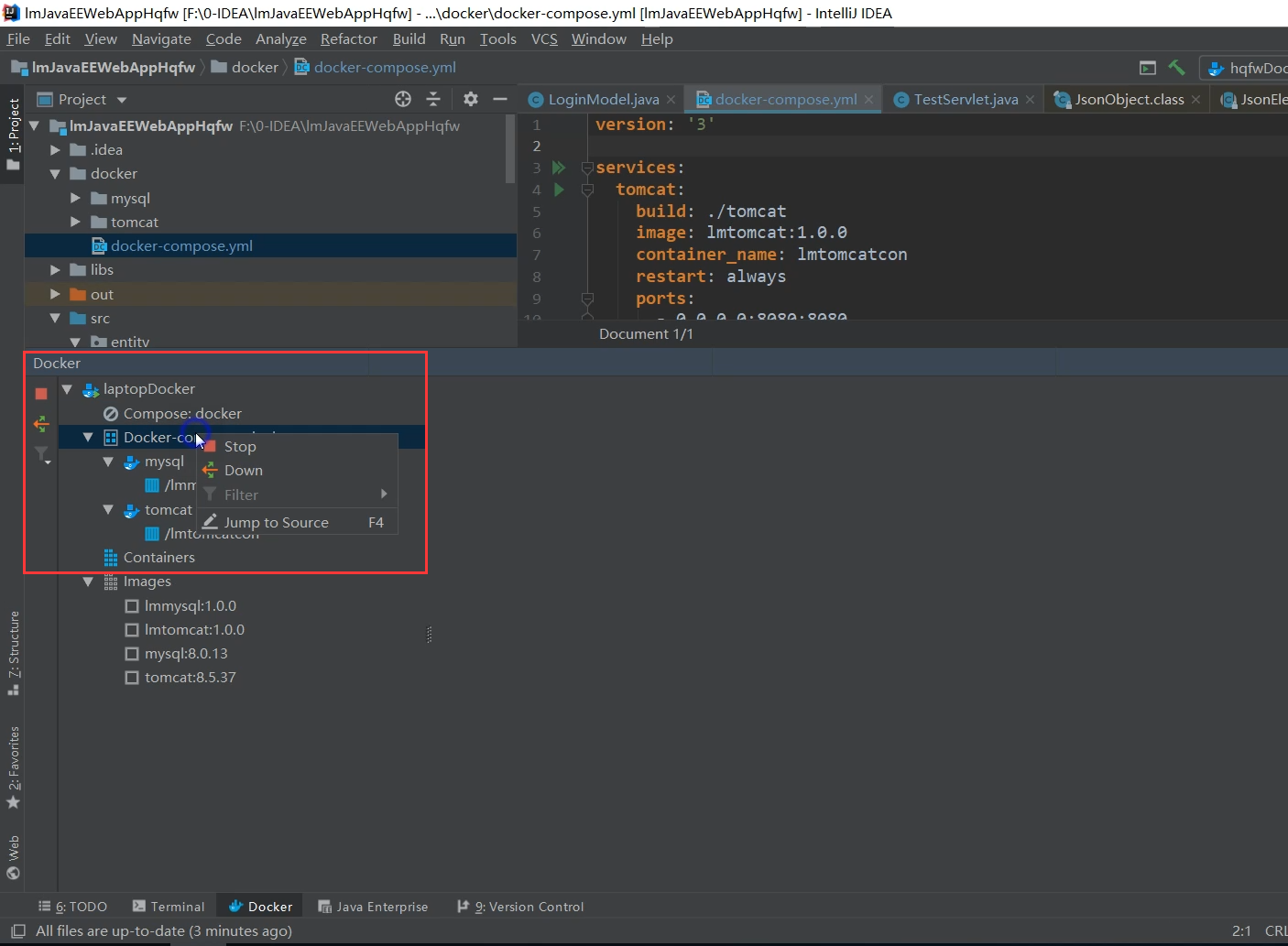1288x946 pixels.
Task: Click the Docker whale icon in run configuration selector
Action: (x=1216, y=68)
